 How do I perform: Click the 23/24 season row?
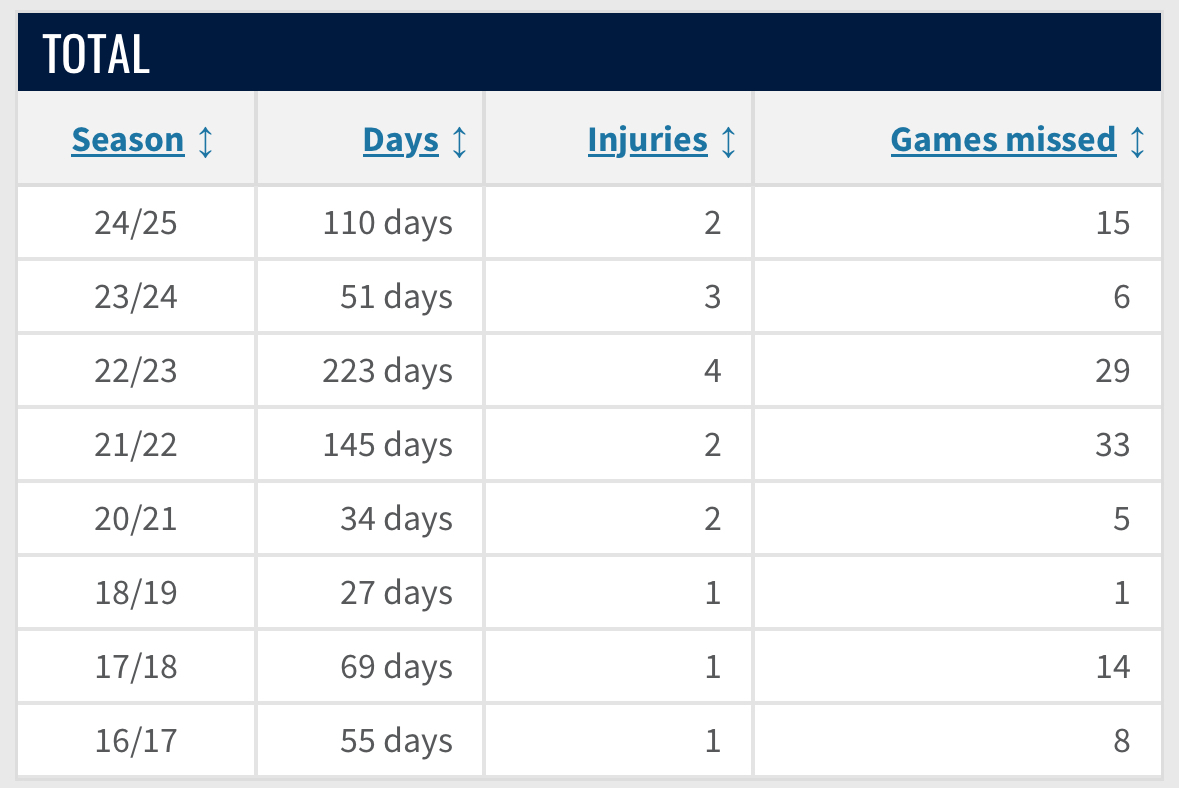590,296
